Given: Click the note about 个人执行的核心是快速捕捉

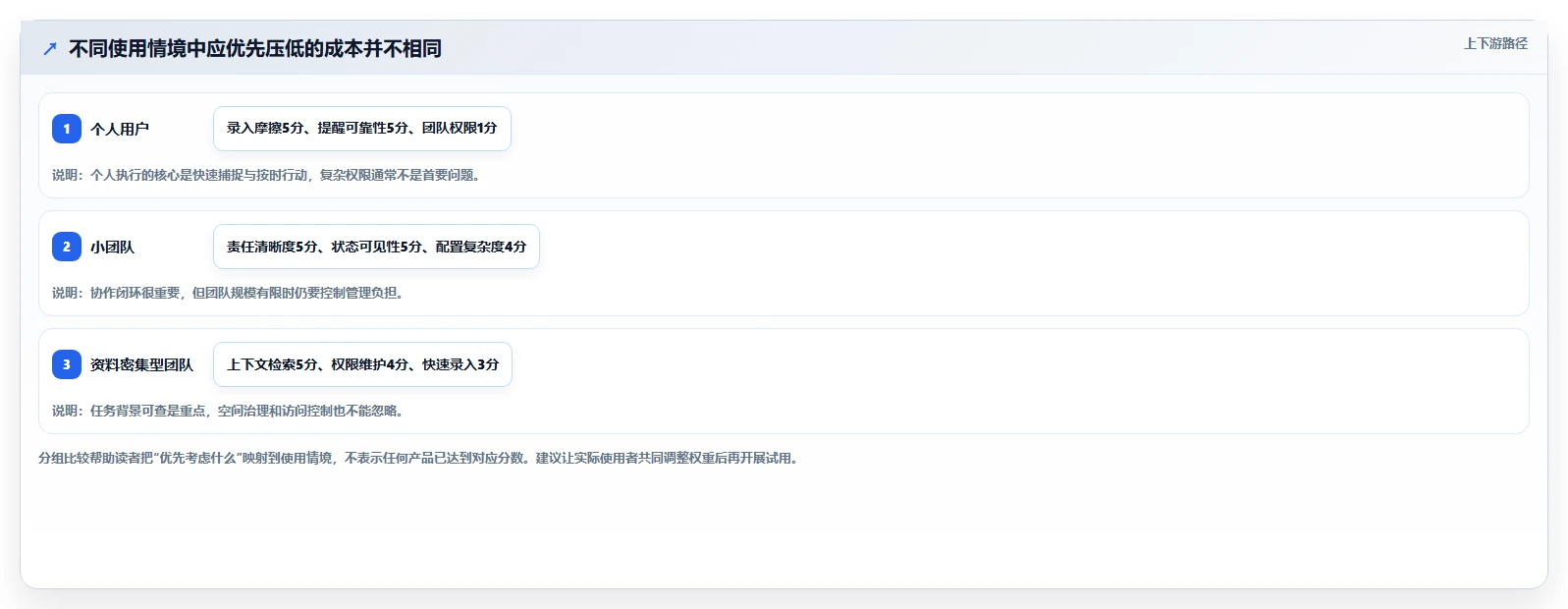Looking at the screenshot, I should coord(266,175).
